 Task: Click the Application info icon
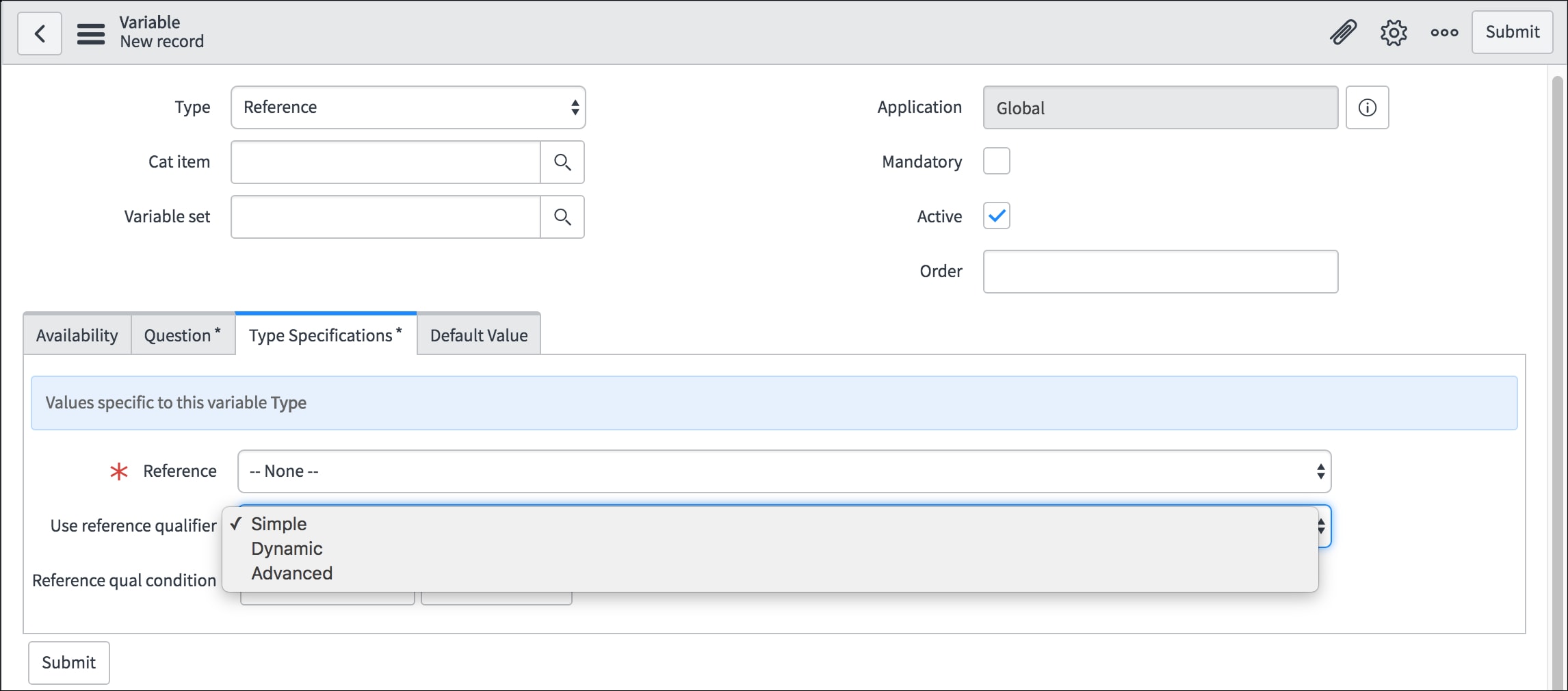pyautogui.click(x=1366, y=107)
